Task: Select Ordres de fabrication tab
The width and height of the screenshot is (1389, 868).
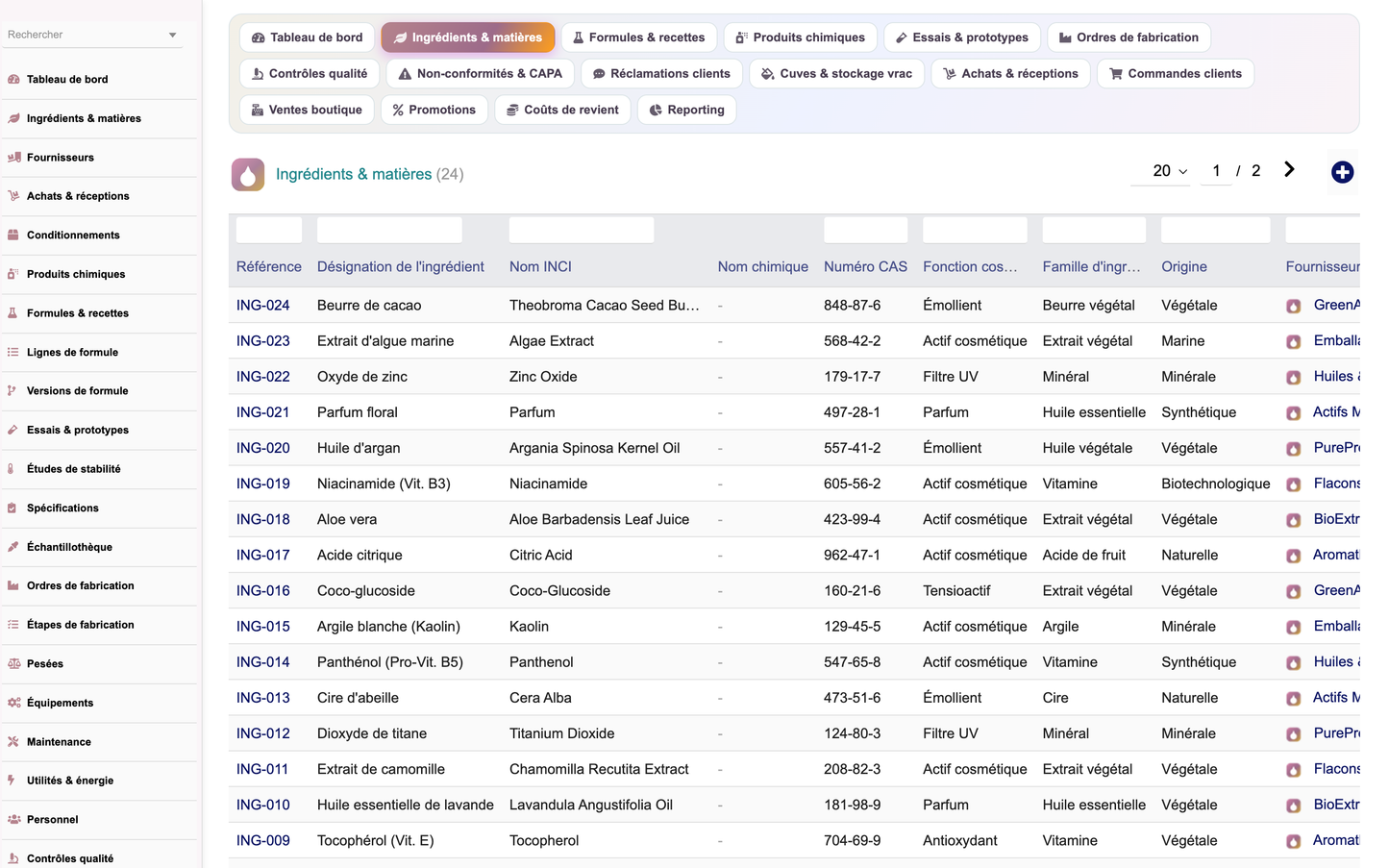Action: pos(1129,37)
